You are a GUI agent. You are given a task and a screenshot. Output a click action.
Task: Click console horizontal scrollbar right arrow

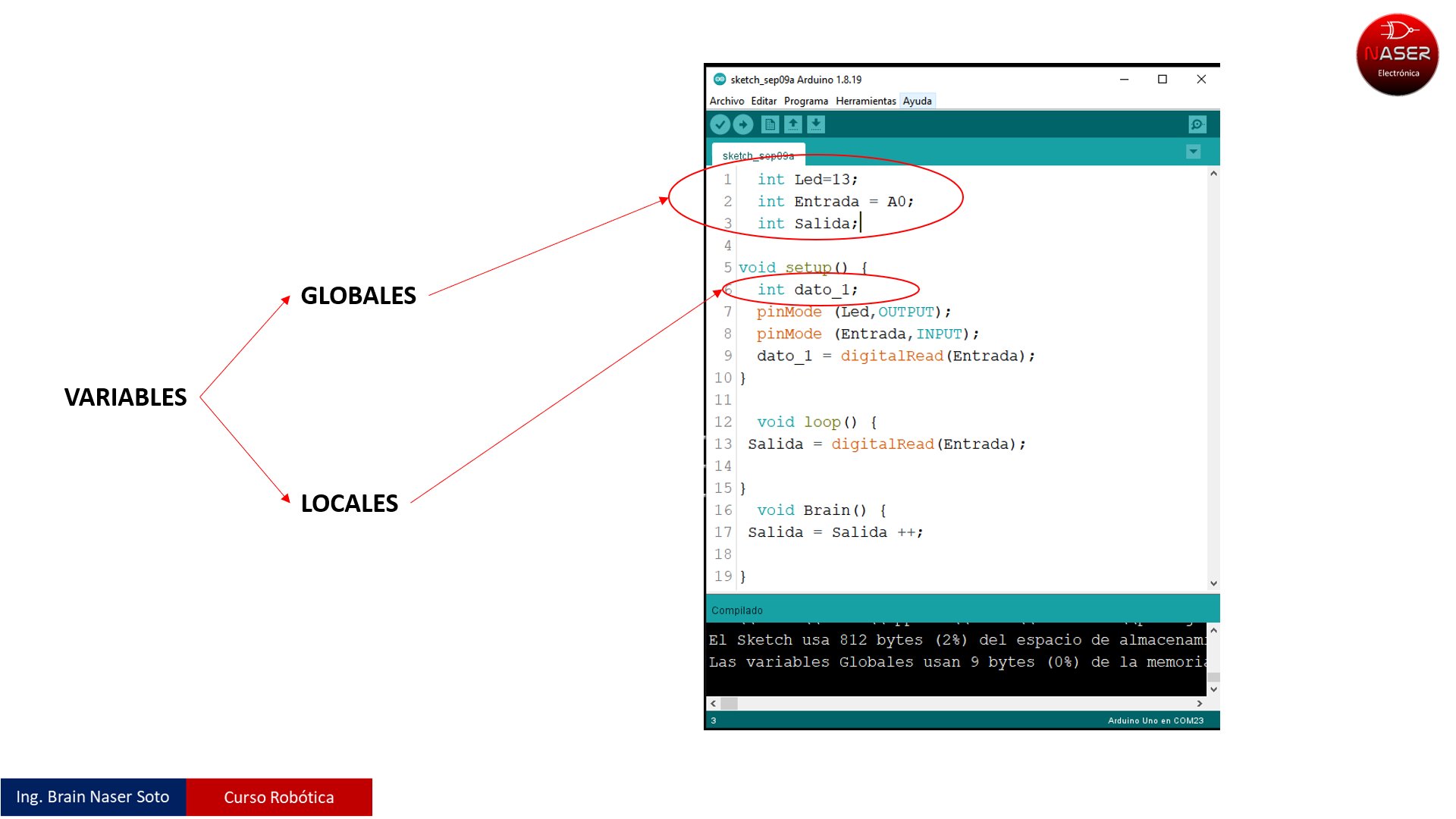tap(1200, 704)
